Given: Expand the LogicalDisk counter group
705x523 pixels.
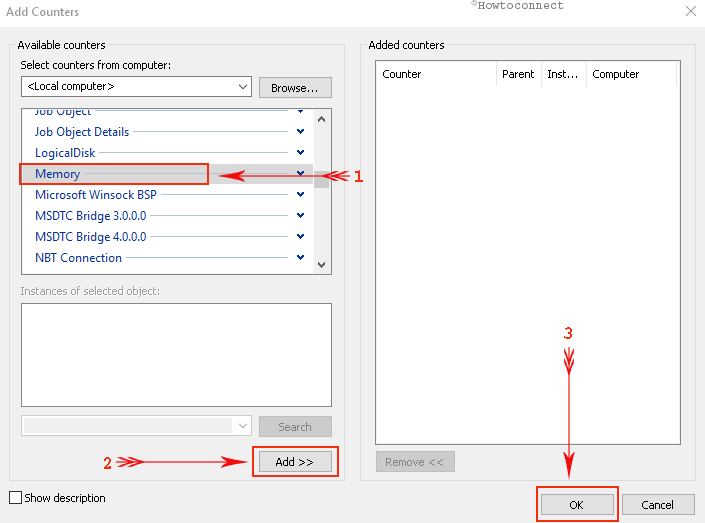Looking at the screenshot, I should pos(300,152).
